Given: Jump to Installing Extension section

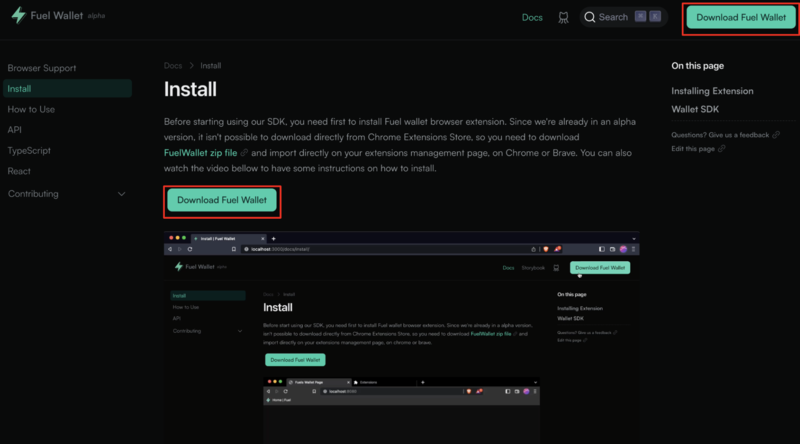Looking at the screenshot, I should [712, 91].
